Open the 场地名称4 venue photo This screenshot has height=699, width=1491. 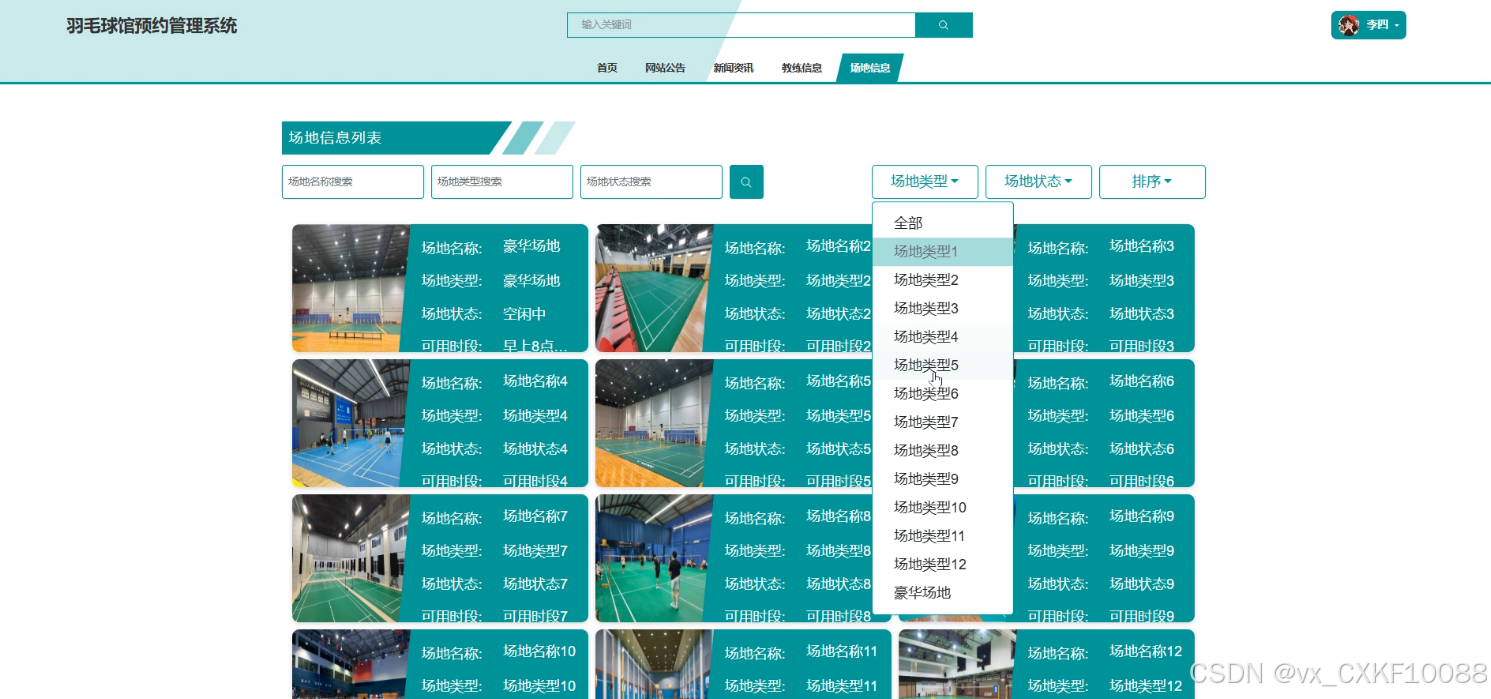(x=351, y=423)
